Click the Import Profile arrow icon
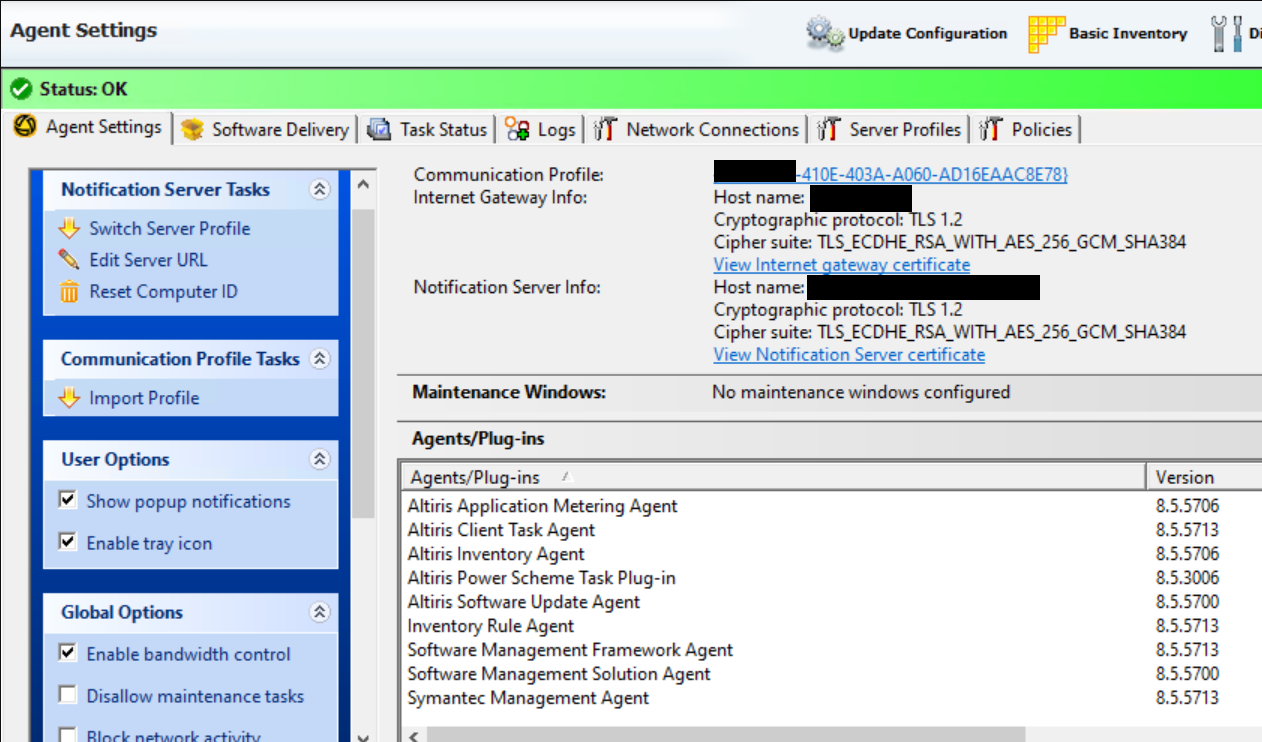Image resolution: width=1262 pixels, height=742 pixels. (69, 398)
